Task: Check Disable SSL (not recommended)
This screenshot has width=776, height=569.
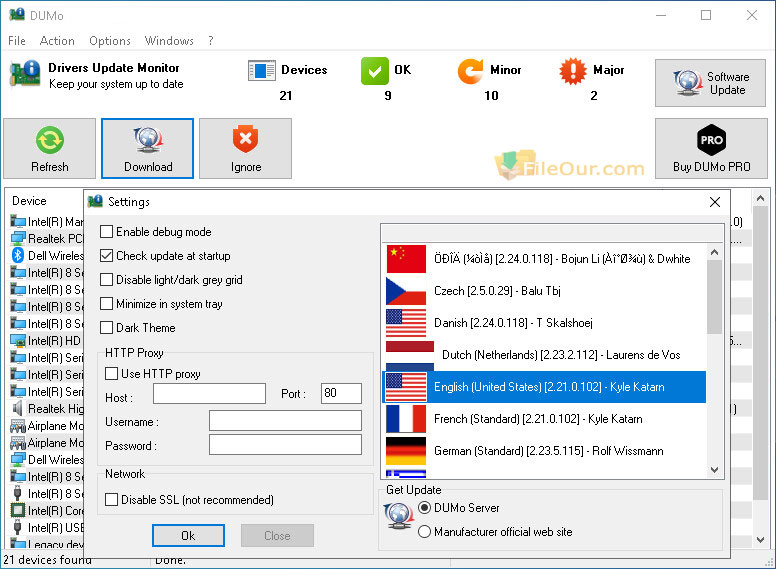Action: (111, 500)
